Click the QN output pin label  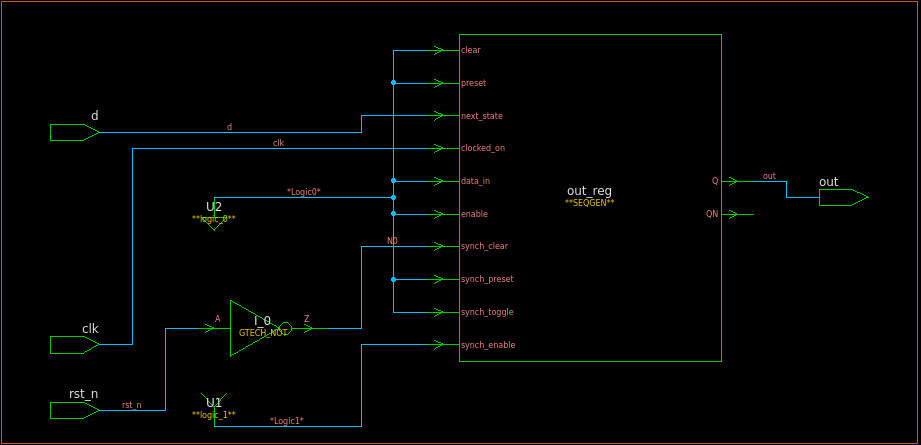[x=712, y=214]
